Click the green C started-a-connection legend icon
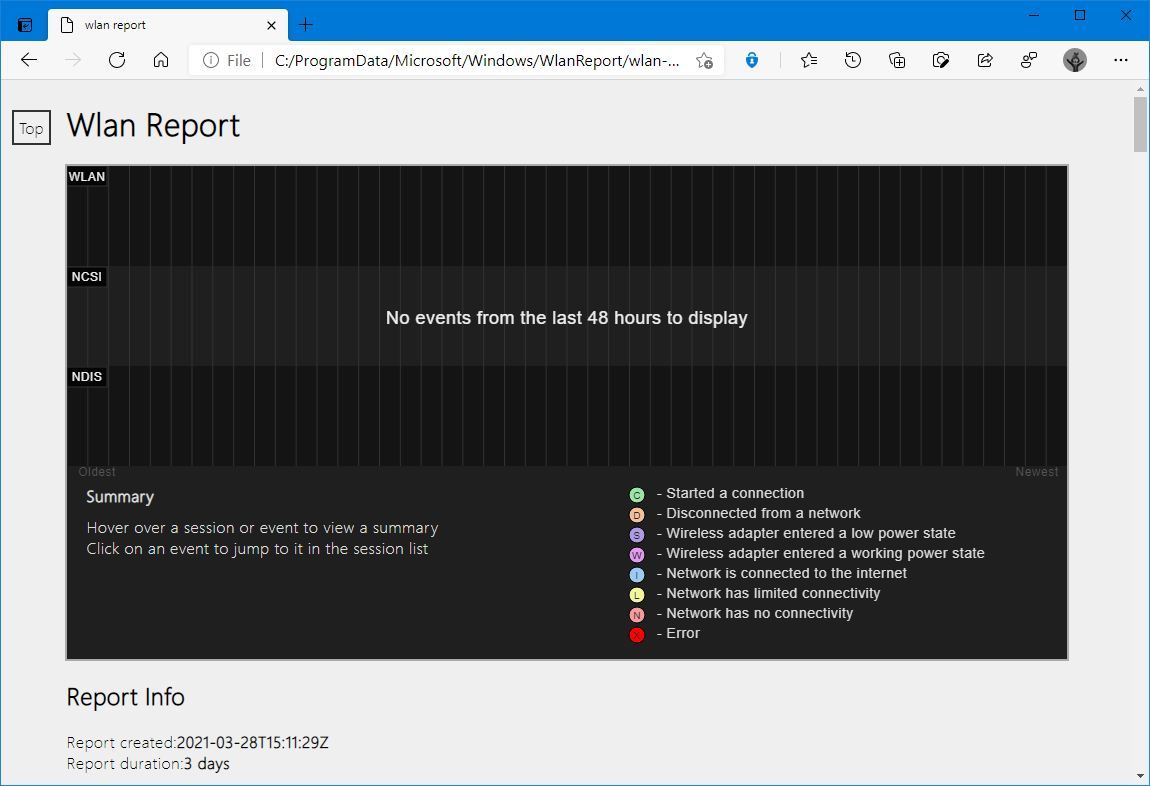The width and height of the screenshot is (1150, 786). tap(637, 494)
